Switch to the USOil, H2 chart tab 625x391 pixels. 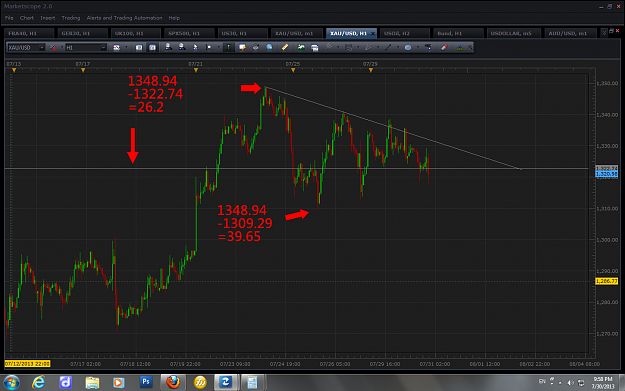tap(404, 33)
